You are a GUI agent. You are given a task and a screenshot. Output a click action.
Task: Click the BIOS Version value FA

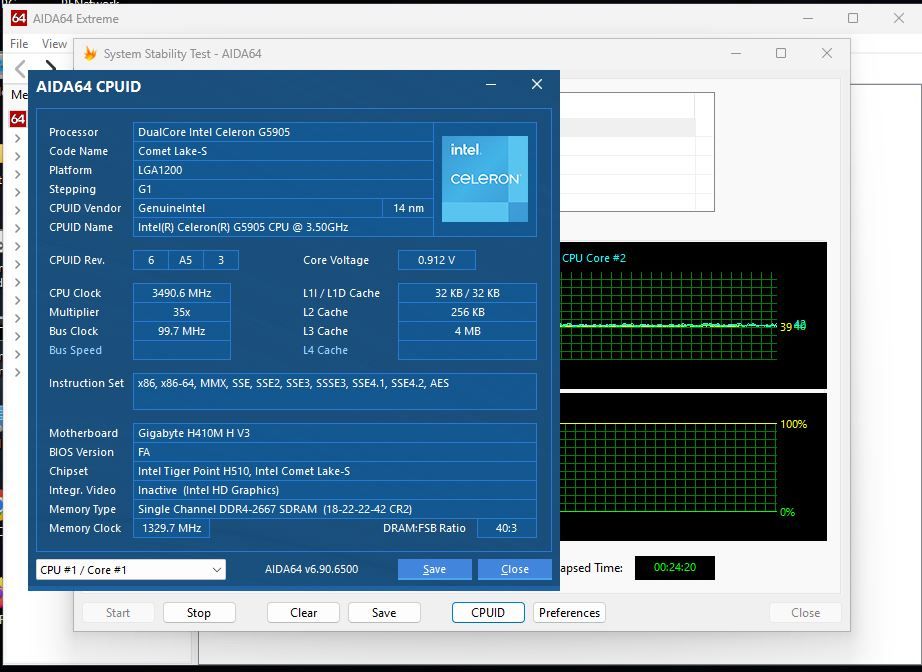(x=335, y=452)
